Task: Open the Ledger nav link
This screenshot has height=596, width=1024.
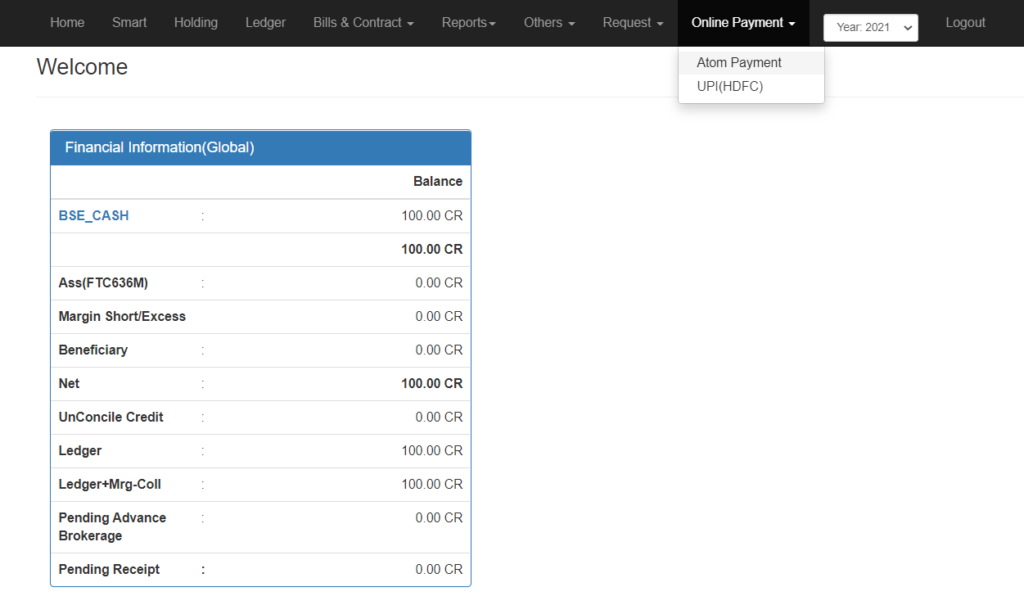Action: (x=265, y=23)
